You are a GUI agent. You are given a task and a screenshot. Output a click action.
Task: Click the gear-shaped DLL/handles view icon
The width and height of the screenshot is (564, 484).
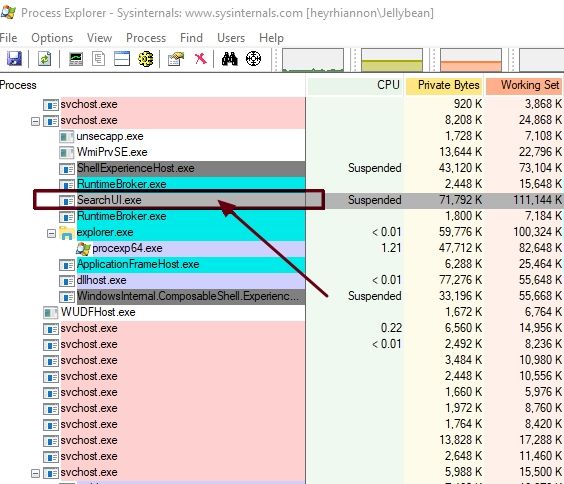[146, 59]
